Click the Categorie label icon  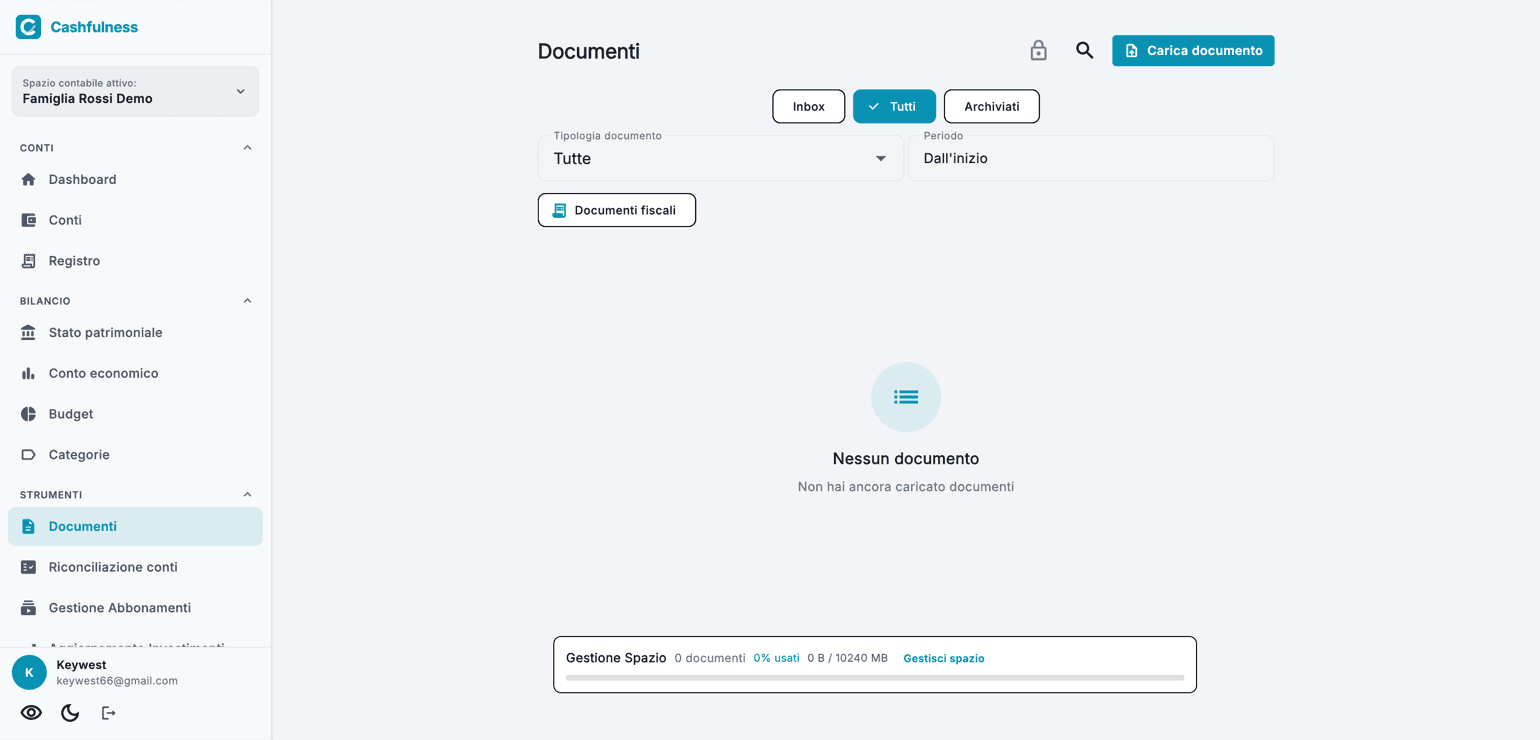[28, 455]
